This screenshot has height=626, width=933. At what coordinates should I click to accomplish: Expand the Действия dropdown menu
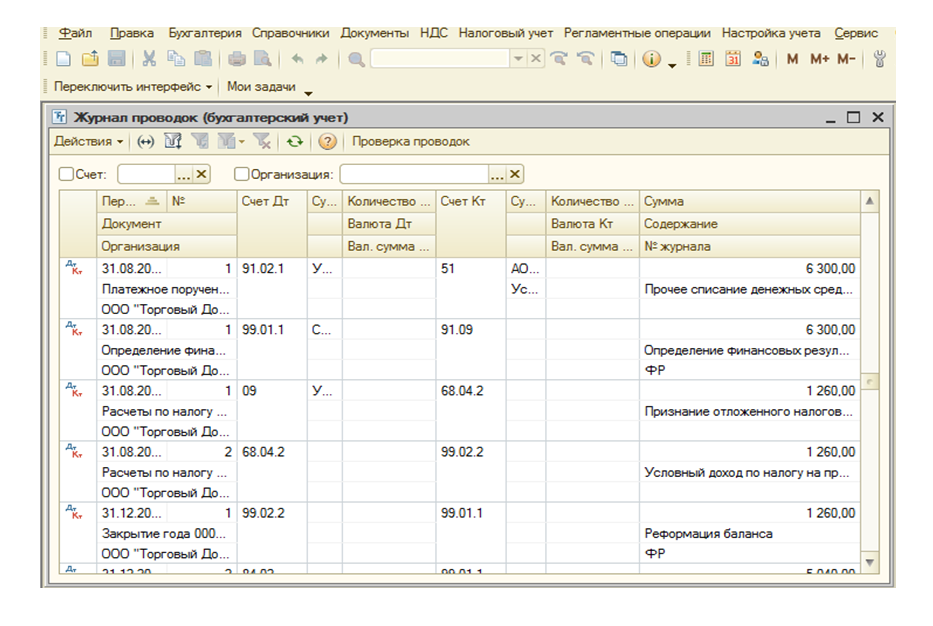point(89,142)
